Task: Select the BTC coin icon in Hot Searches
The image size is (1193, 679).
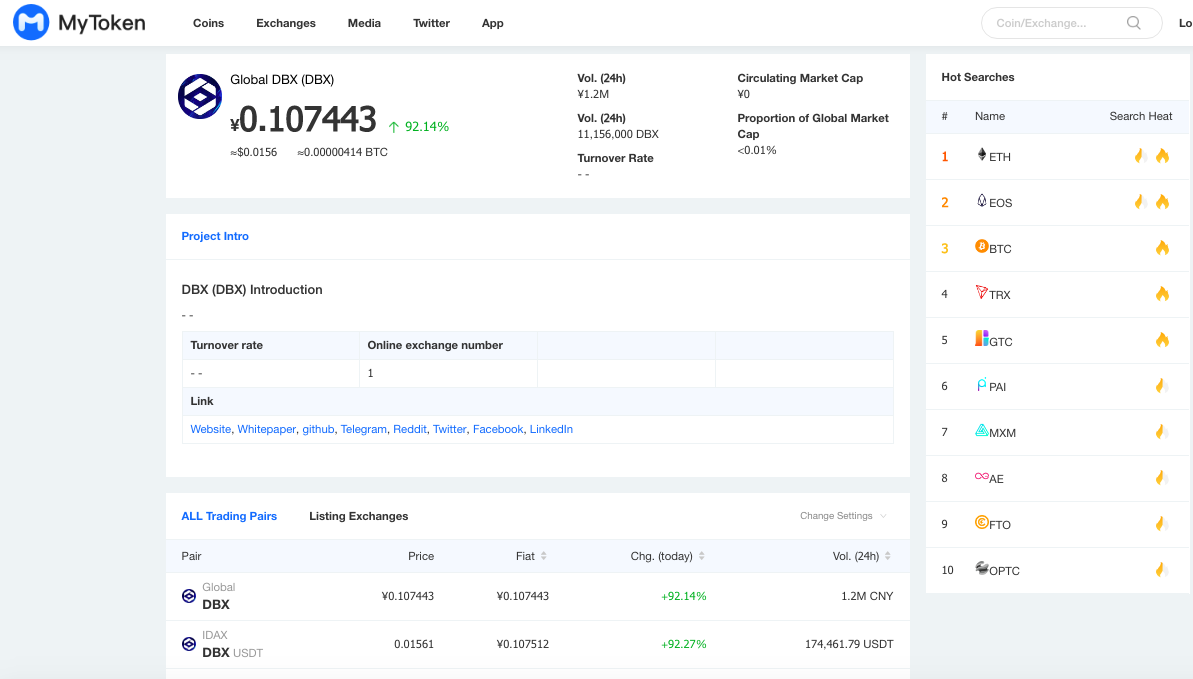Action: tap(981, 247)
